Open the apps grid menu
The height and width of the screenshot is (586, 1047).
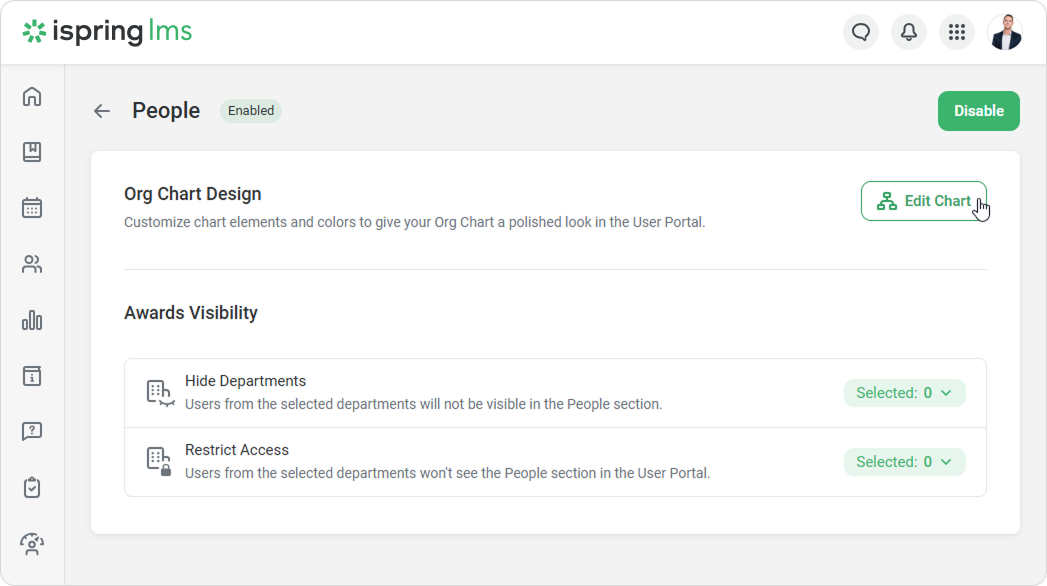957,32
